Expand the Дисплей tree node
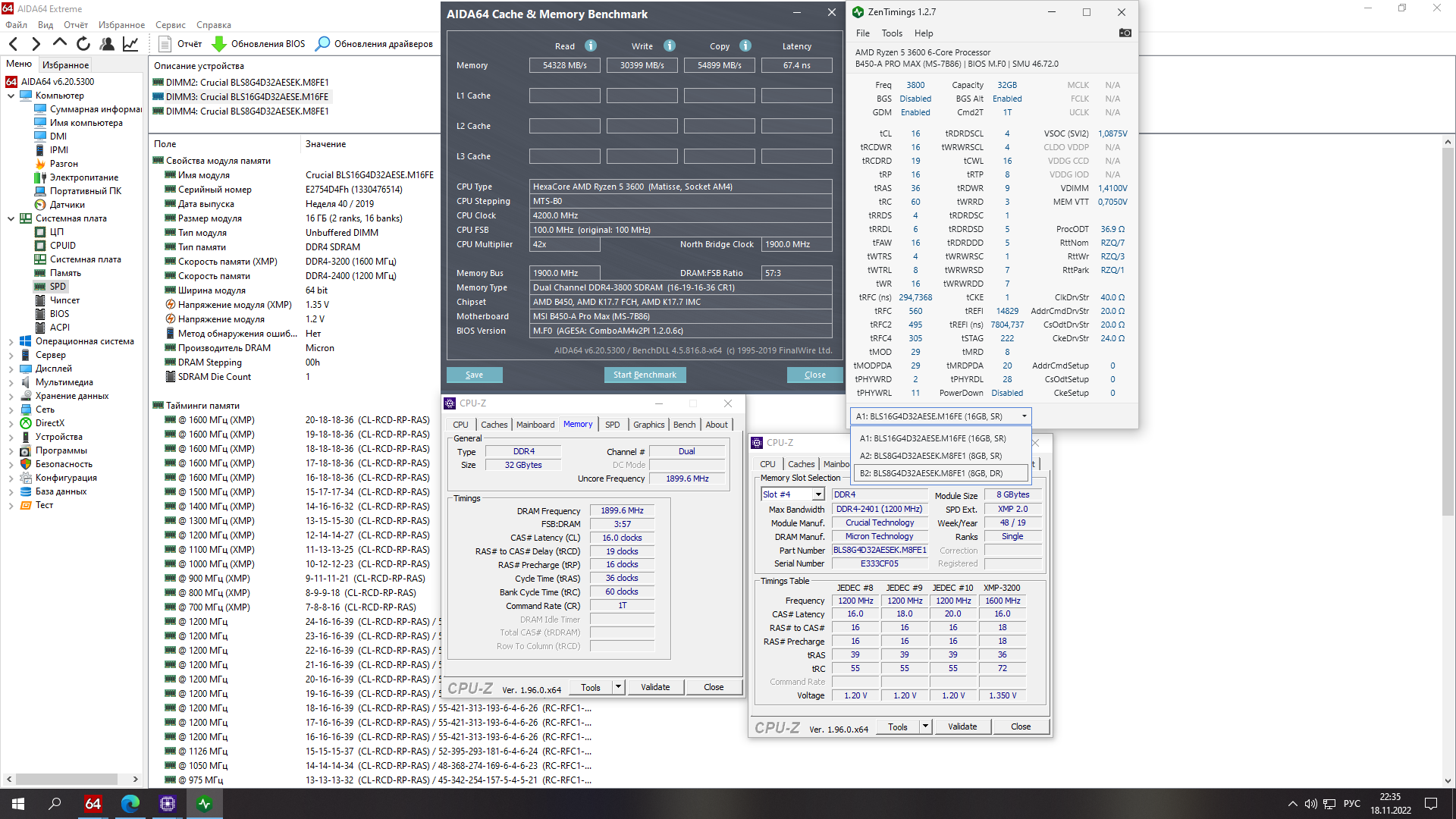Image resolution: width=1456 pixels, height=819 pixels. click(11, 369)
